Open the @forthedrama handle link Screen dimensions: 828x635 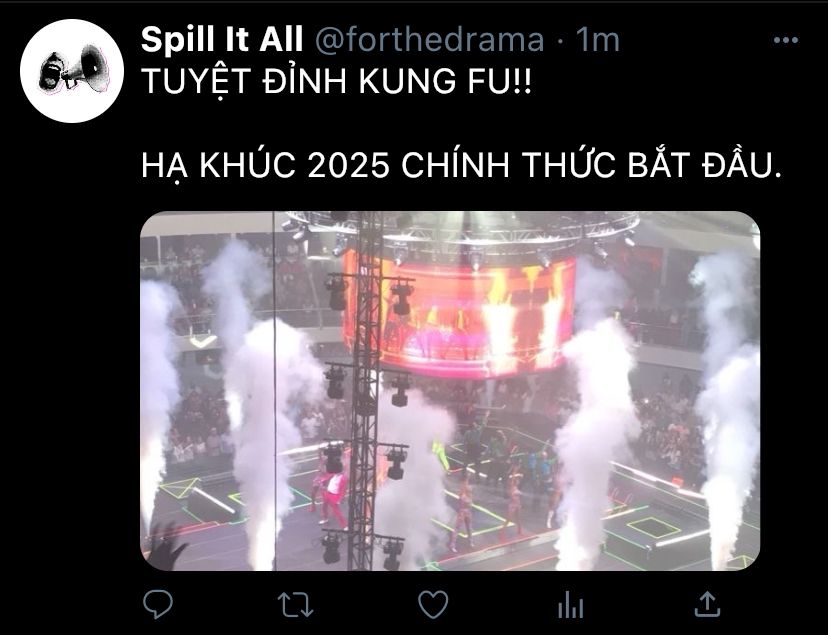coord(429,40)
